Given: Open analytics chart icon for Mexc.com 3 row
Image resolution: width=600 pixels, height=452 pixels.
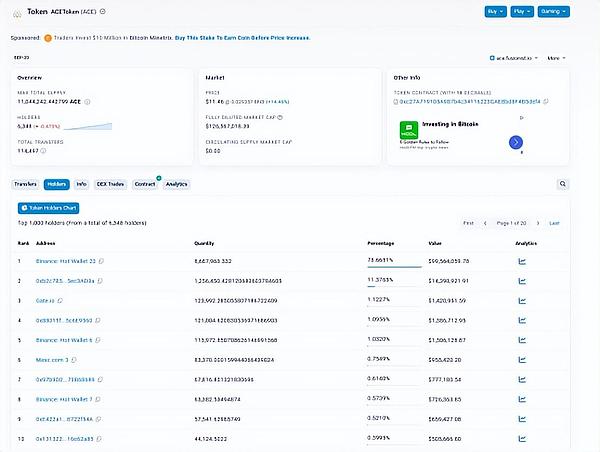Looking at the screenshot, I should [x=522, y=358].
